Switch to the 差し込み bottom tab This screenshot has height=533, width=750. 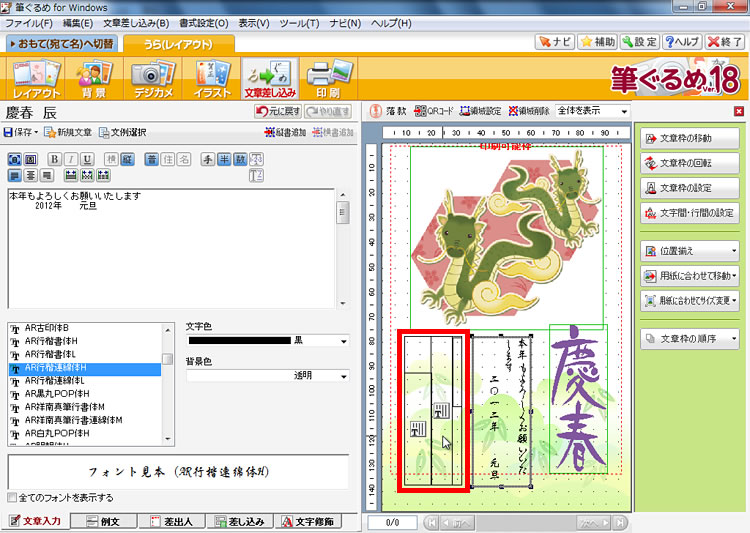click(x=240, y=521)
